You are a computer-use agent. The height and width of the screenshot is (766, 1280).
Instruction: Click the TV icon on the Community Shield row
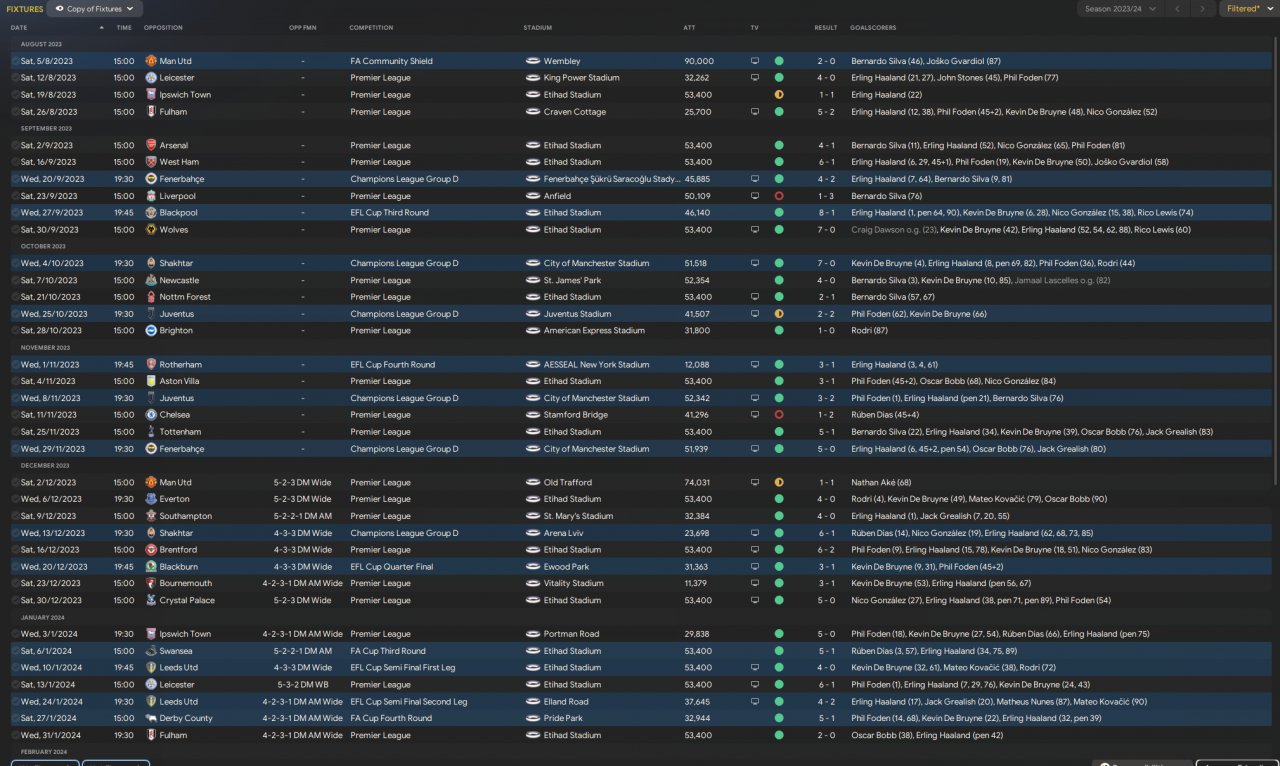(x=755, y=61)
